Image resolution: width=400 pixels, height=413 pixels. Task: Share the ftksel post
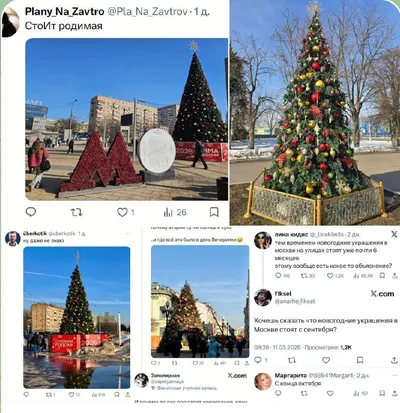tap(394, 360)
